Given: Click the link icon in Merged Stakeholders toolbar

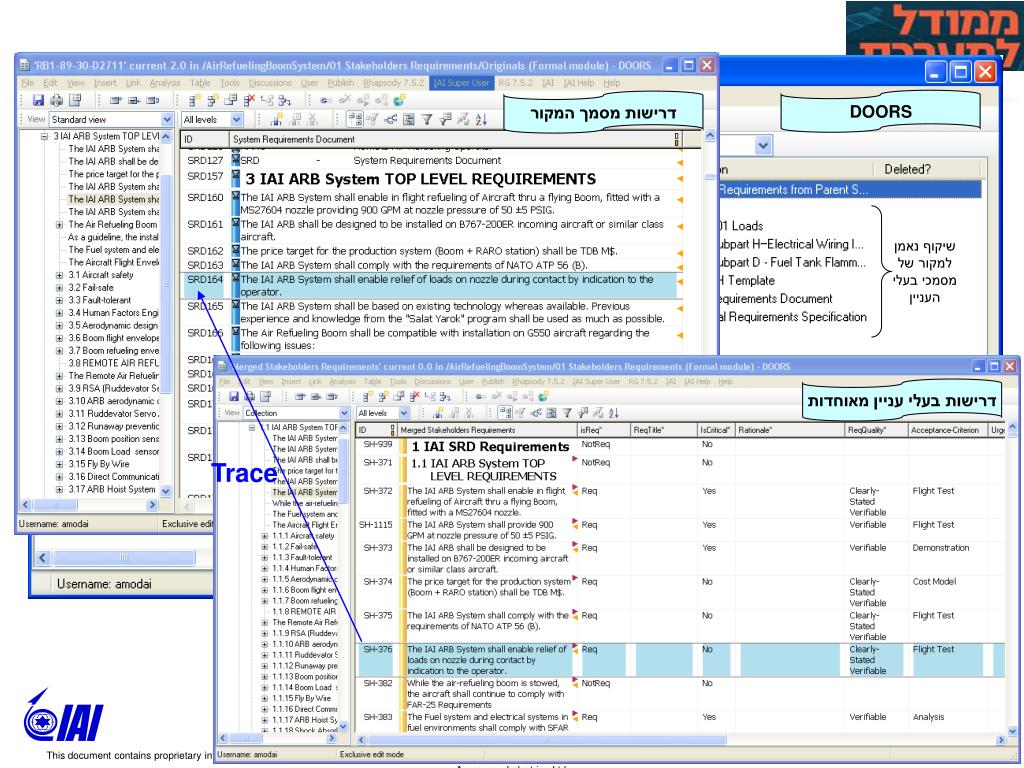Looking at the screenshot, I should tap(480, 396).
